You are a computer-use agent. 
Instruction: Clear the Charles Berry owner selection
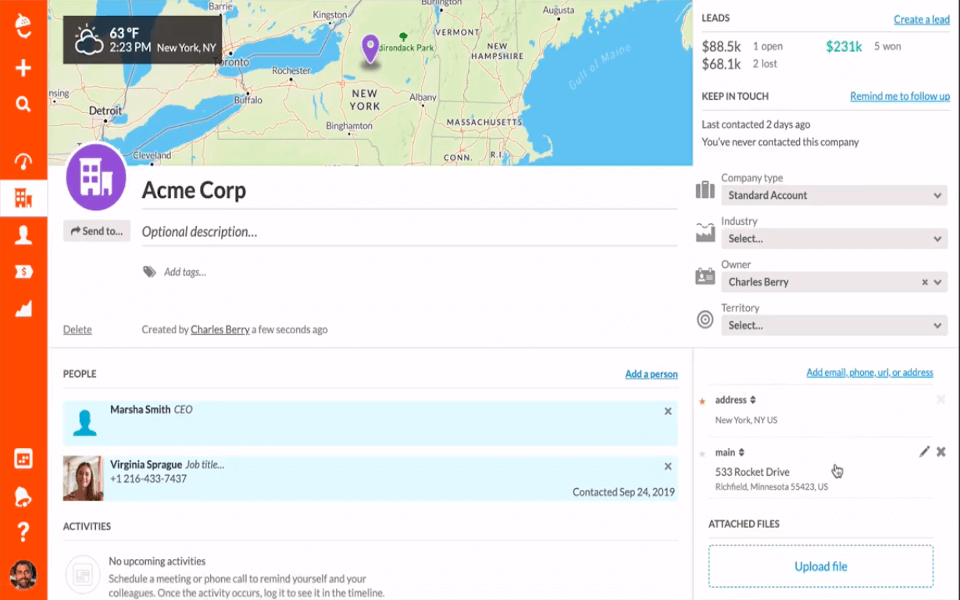coord(924,282)
